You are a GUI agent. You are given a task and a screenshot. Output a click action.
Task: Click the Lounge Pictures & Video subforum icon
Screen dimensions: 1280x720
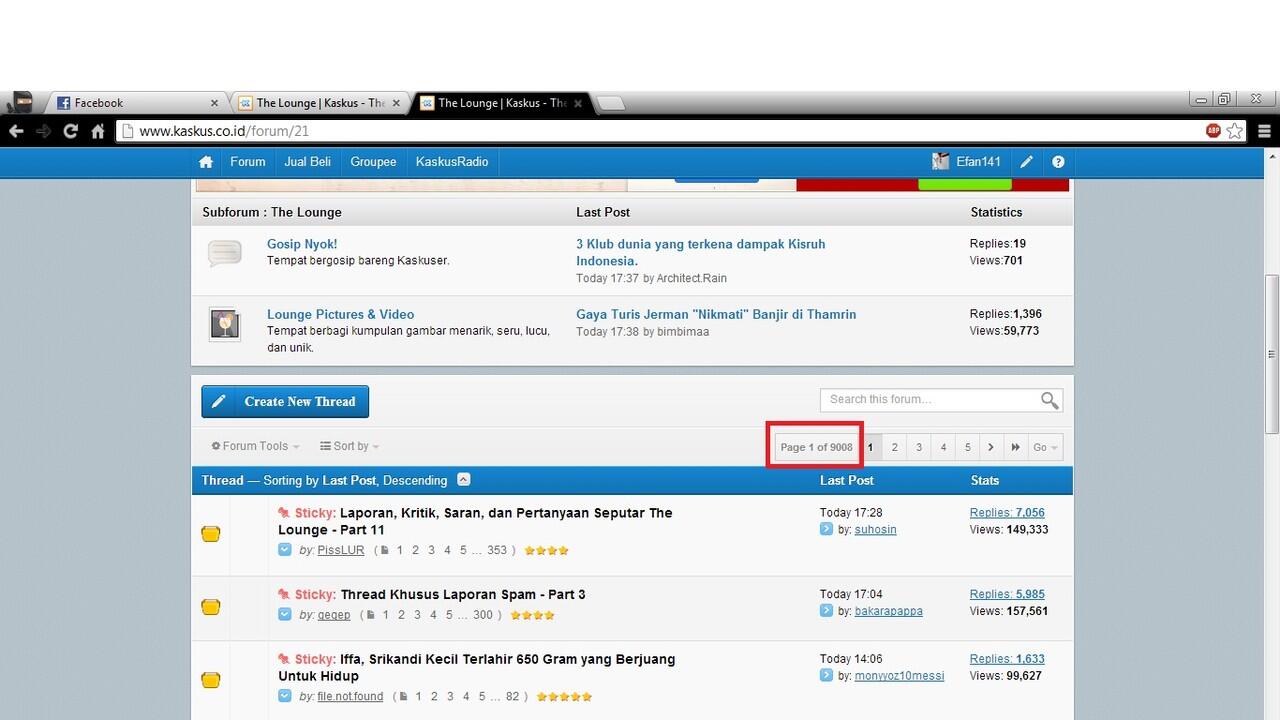[x=225, y=324]
